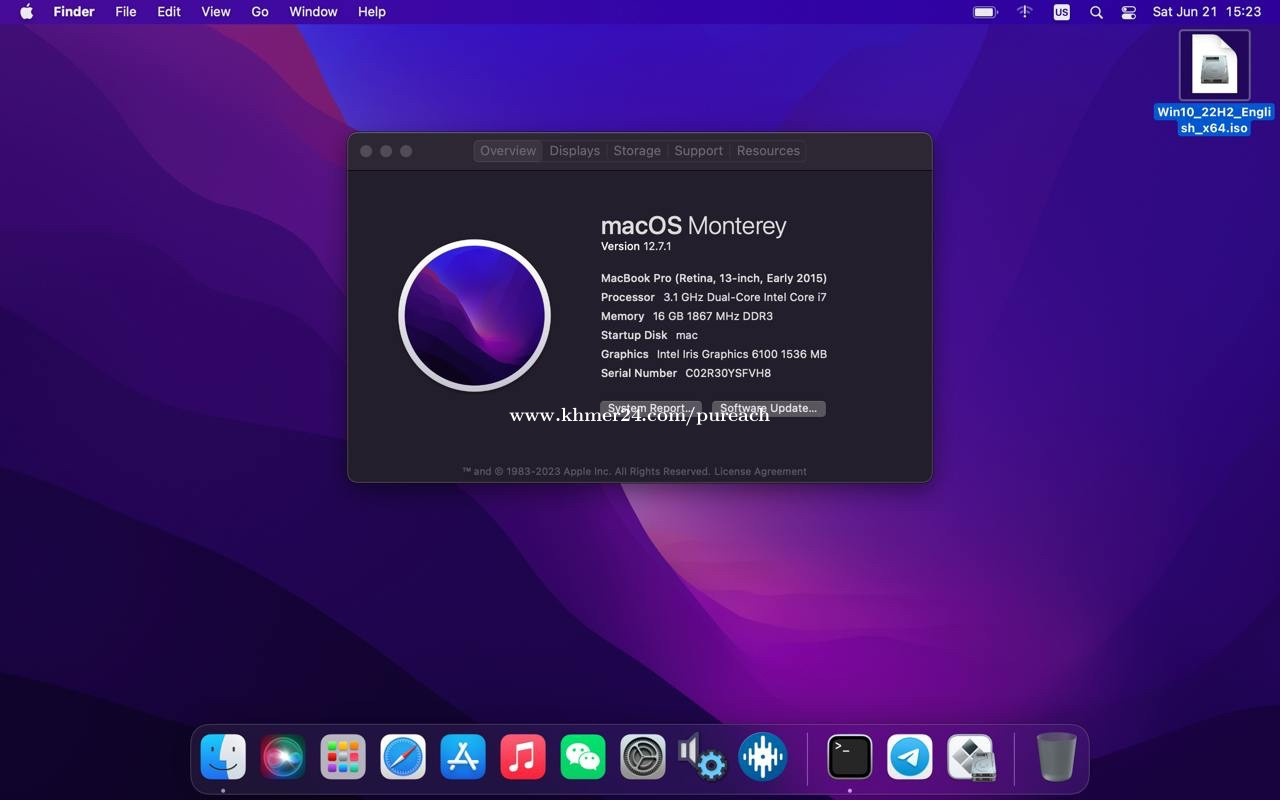Open the View menu
Image resolution: width=1280 pixels, height=800 pixels.
216,12
